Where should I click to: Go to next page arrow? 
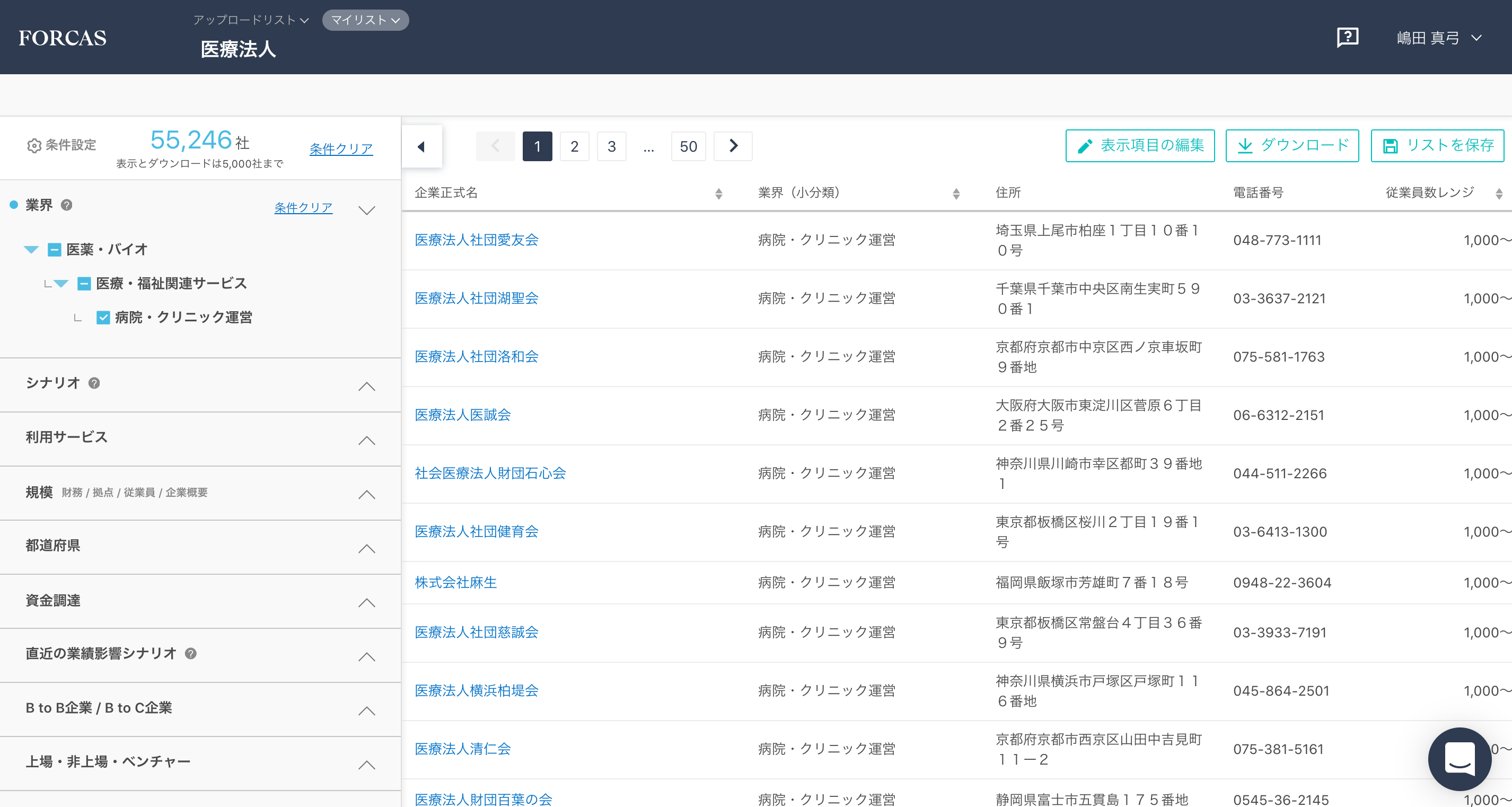click(x=733, y=146)
